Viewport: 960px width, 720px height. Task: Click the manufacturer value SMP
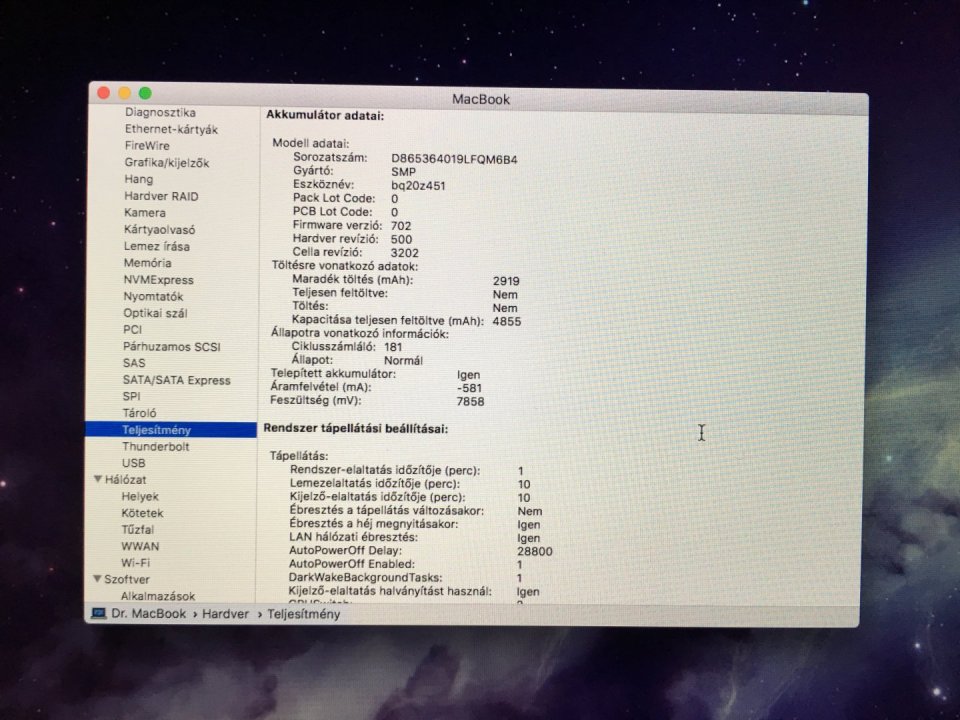click(403, 172)
